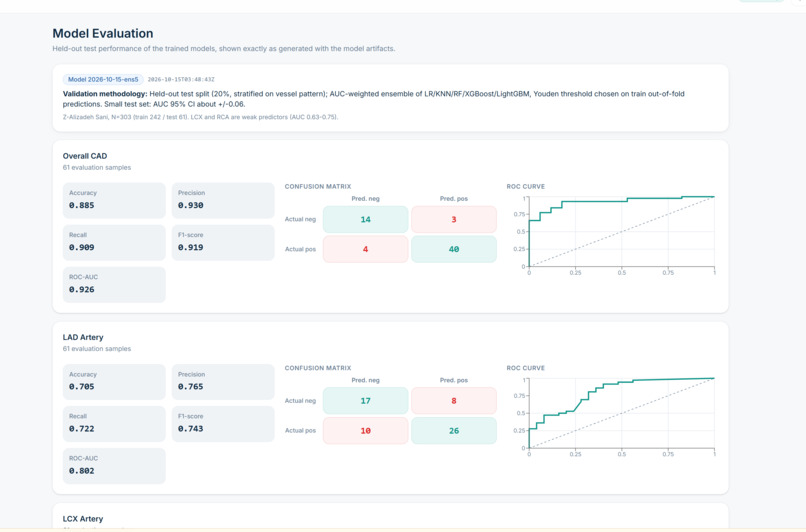806x532 pixels.
Task: Click Overall CAD false positive cell 3
Action: (x=454, y=219)
